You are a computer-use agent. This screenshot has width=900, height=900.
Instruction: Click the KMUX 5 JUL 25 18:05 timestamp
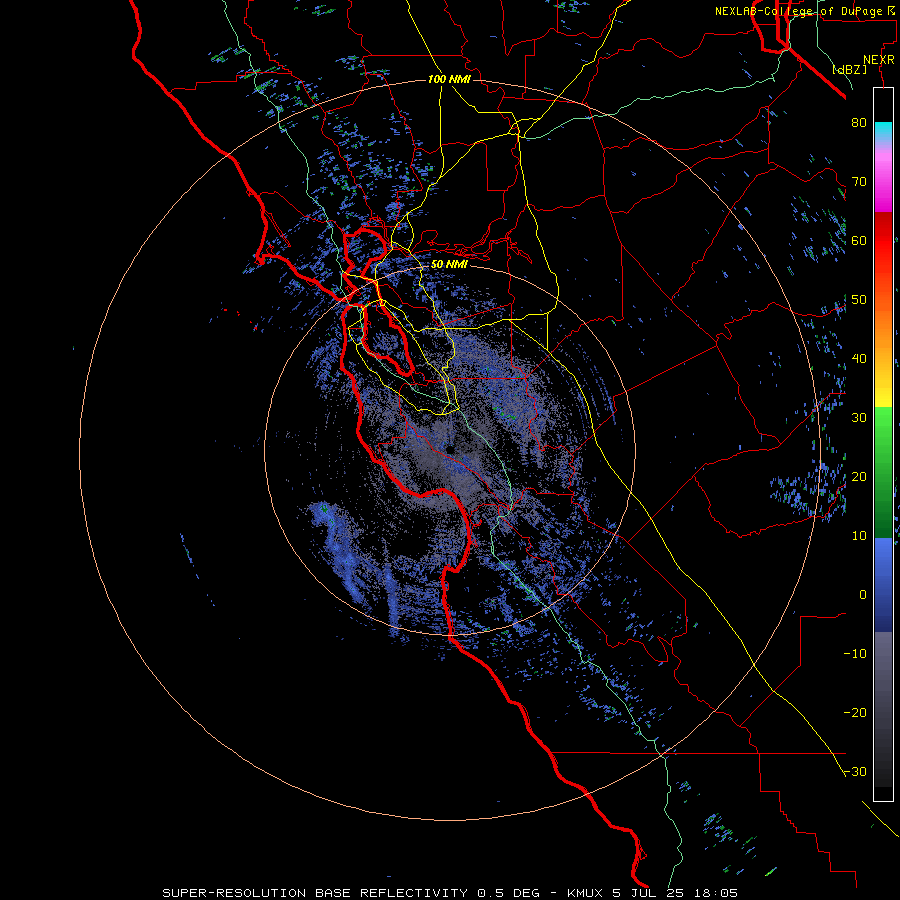click(652, 893)
